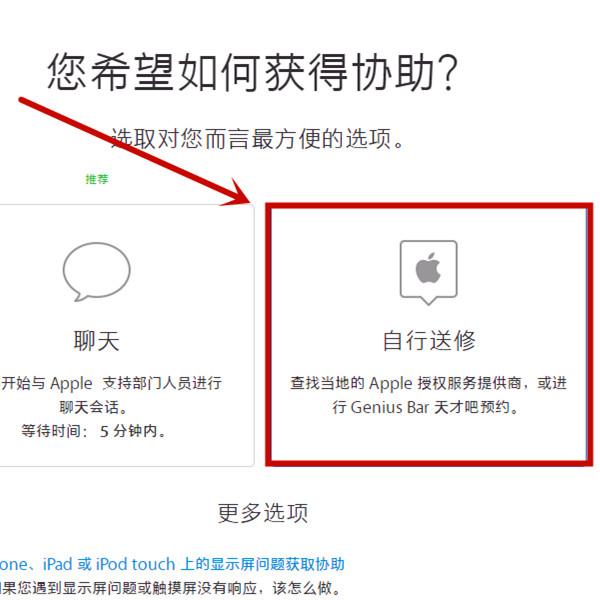Click the red arrow annotation head
The image size is (600, 600).
pyautogui.click(x=239, y=192)
